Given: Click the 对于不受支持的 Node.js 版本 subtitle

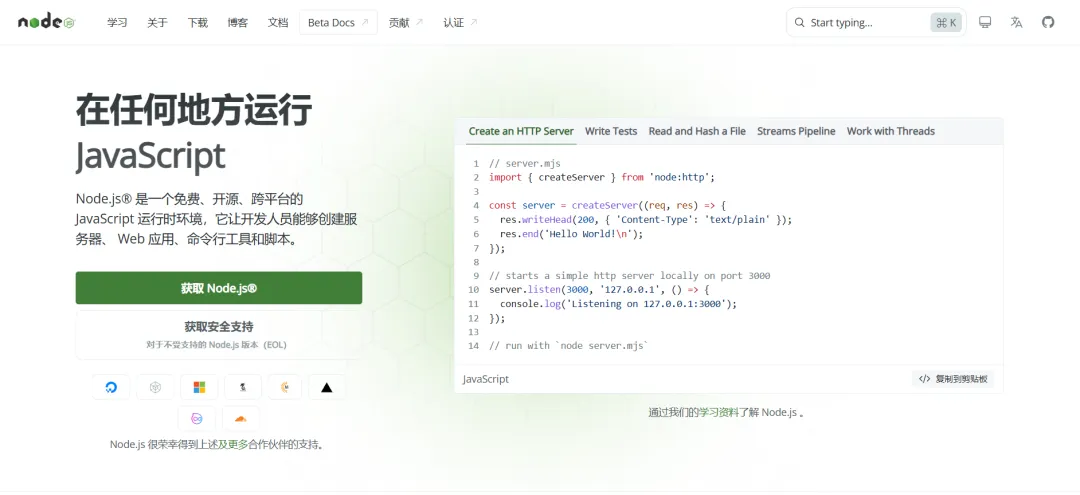Looking at the screenshot, I should (216, 344).
